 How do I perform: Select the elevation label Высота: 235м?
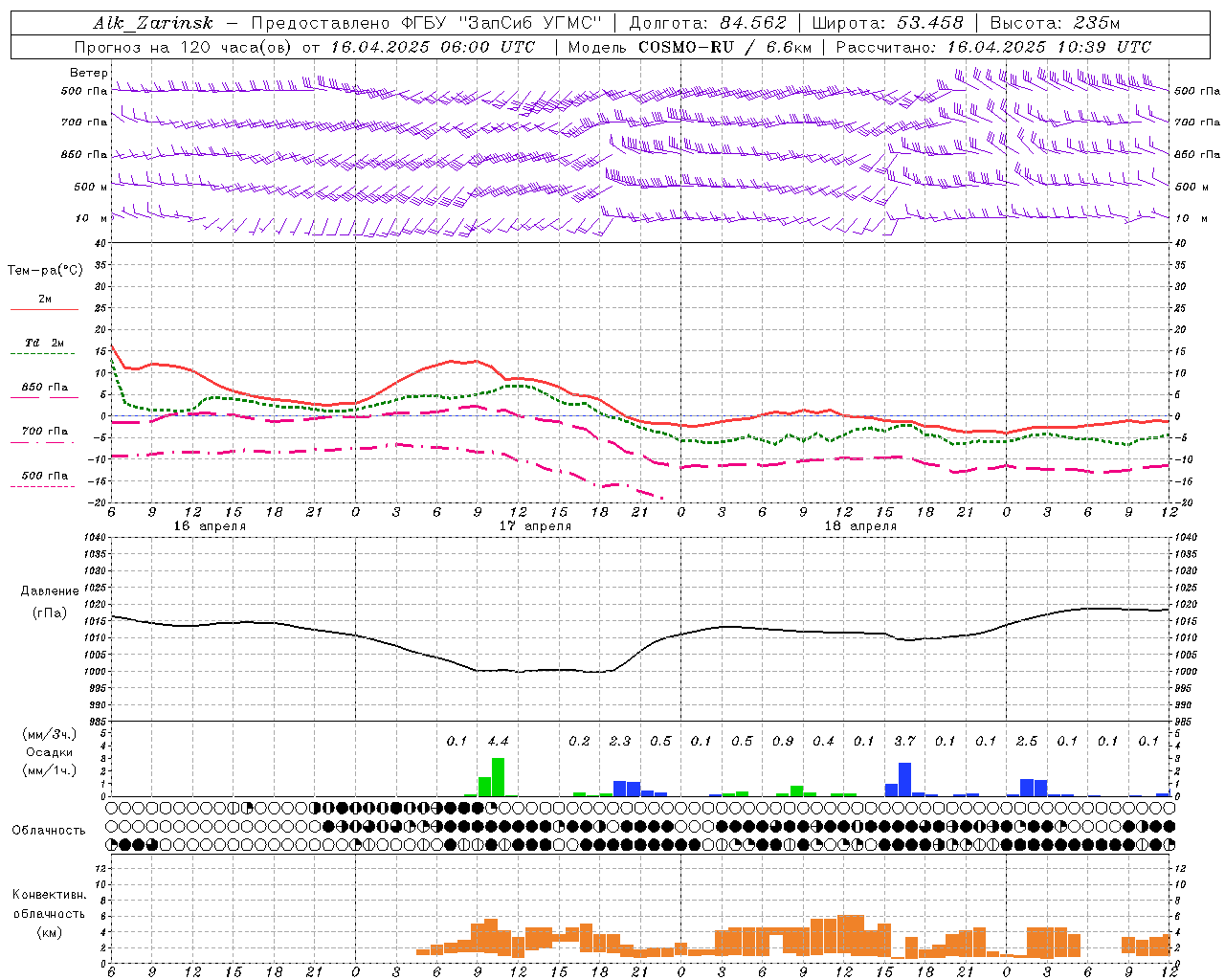pyautogui.click(x=1054, y=23)
